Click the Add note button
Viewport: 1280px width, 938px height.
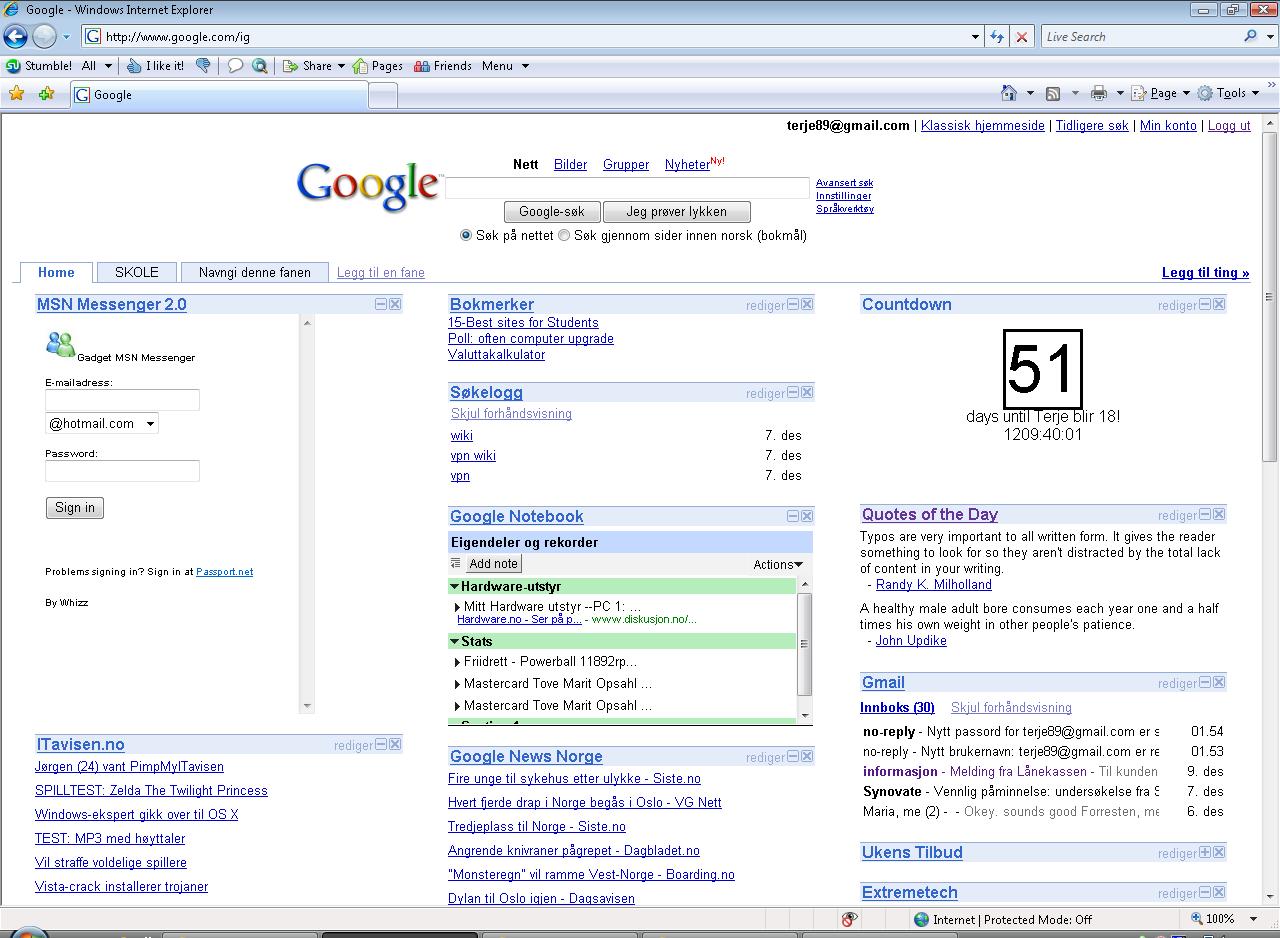click(x=493, y=564)
